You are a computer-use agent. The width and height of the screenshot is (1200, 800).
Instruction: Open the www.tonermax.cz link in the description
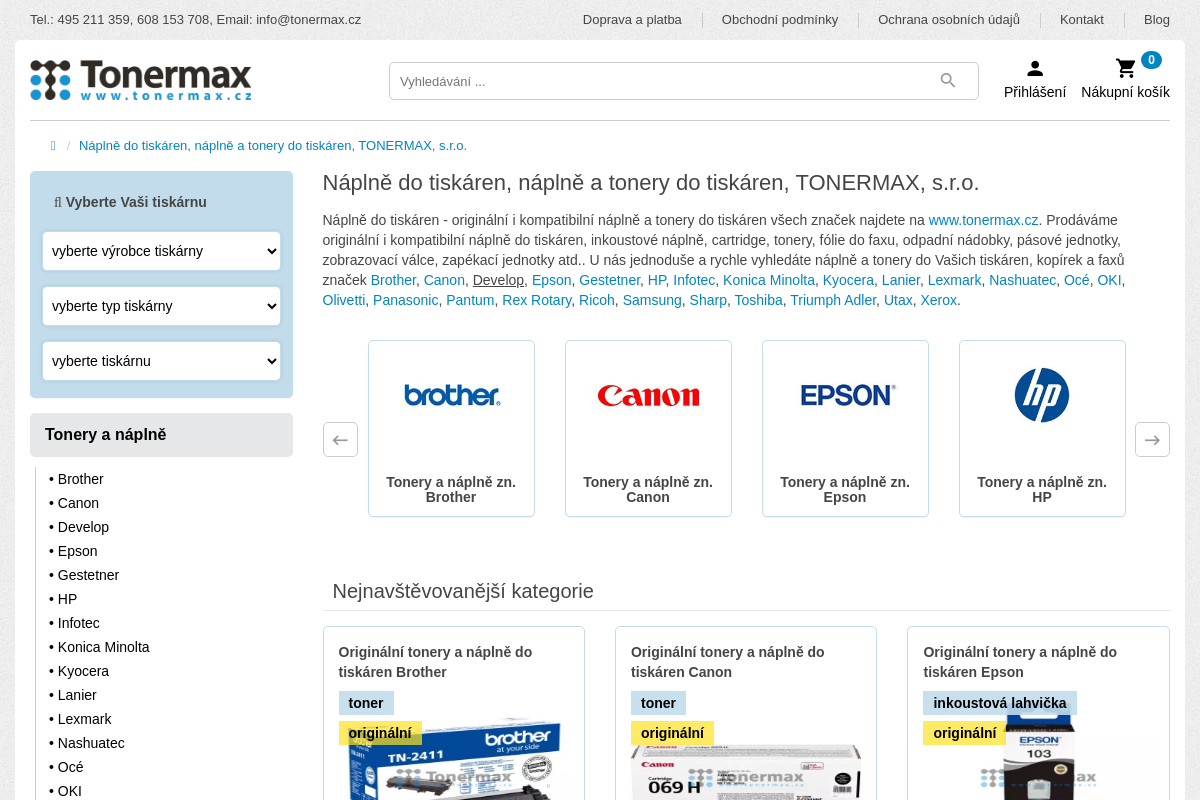tap(983, 220)
